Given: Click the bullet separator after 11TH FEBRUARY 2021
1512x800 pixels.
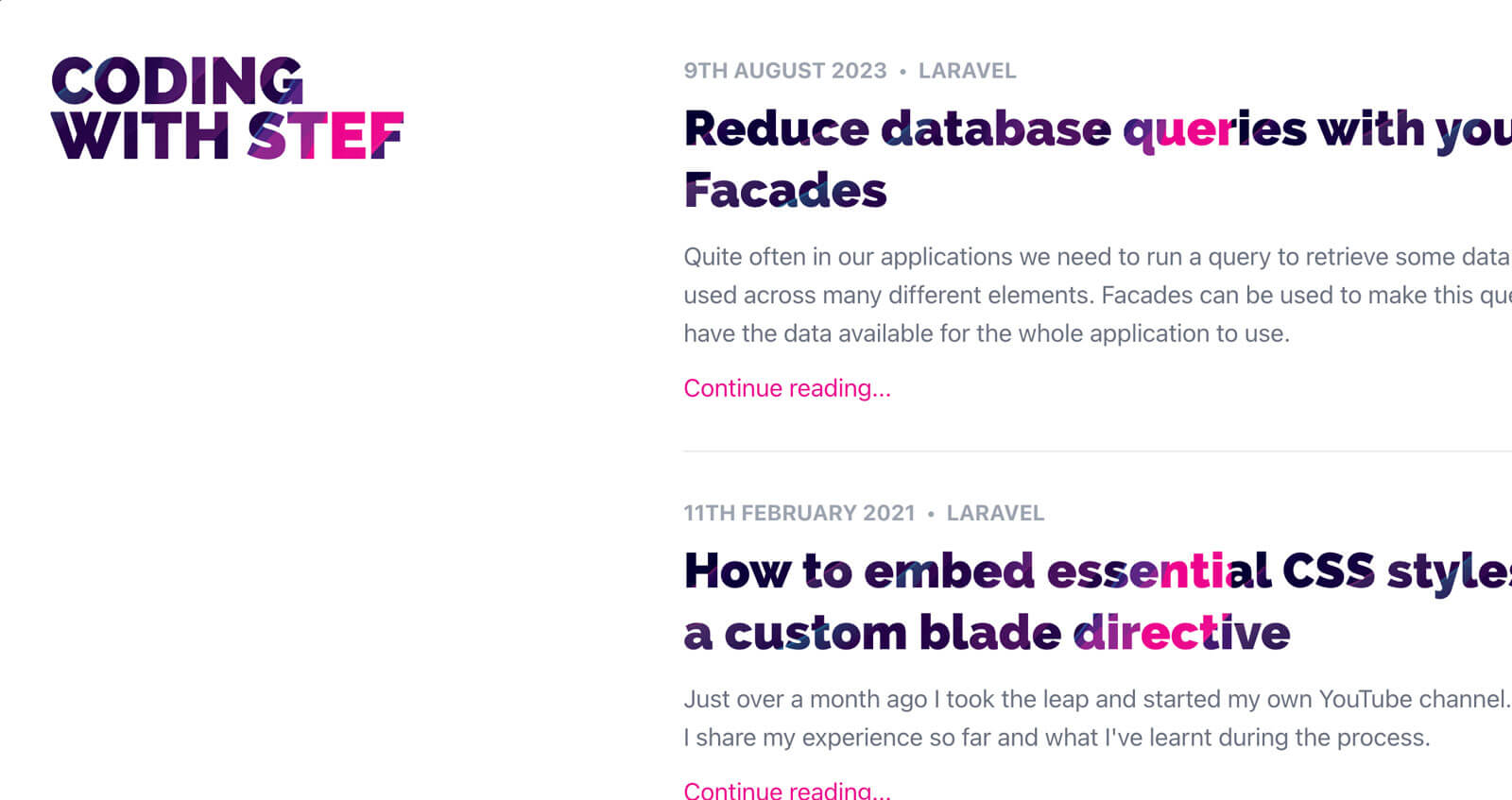Looking at the screenshot, I should click(931, 513).
